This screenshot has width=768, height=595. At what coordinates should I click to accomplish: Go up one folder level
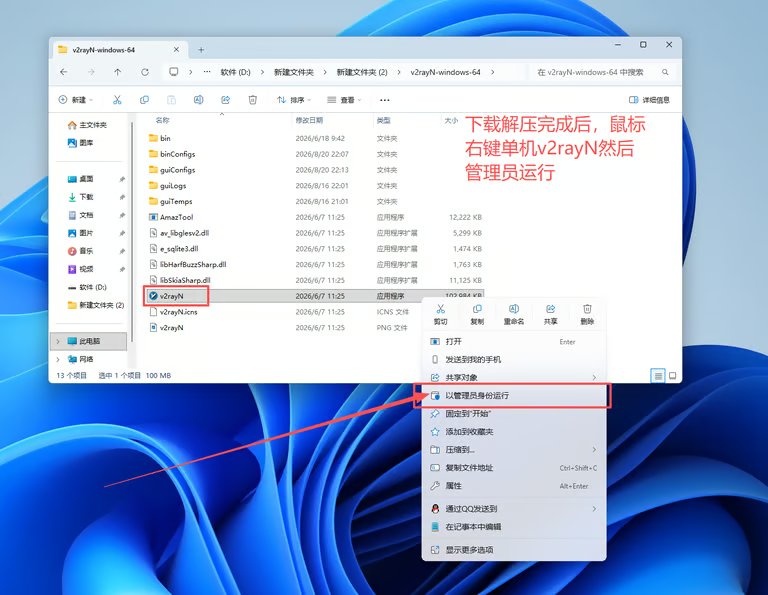pyautogui.click(x=118, y=72)
